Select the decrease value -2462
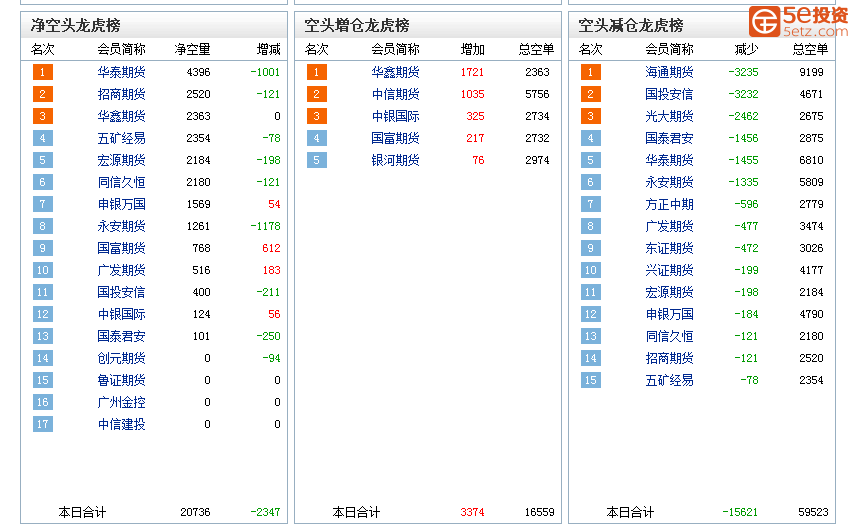Screen dimensions: 856x529 coord(744,116)
